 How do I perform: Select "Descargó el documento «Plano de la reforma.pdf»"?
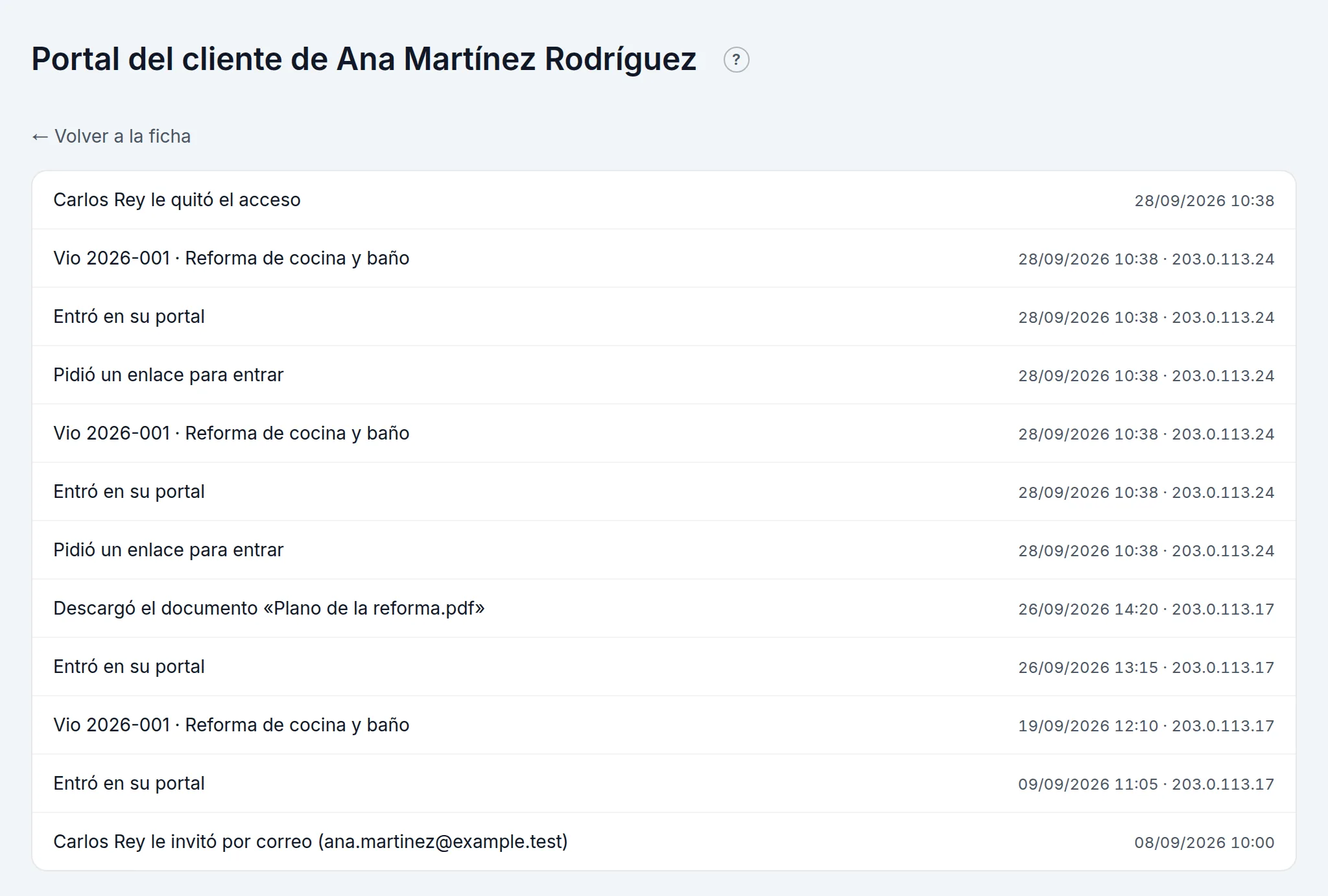[x=664, y=608]
